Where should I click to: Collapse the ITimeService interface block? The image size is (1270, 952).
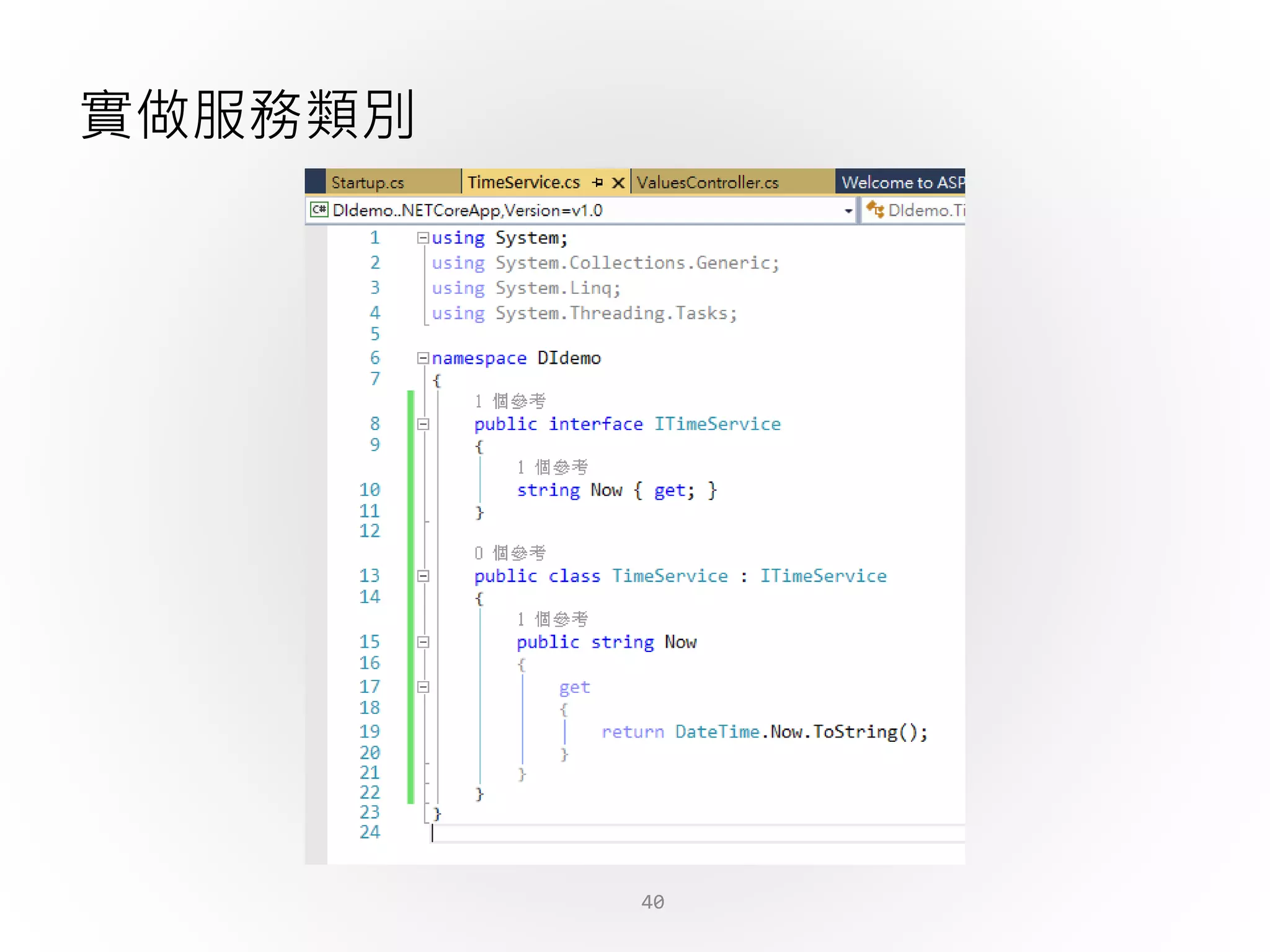pos(423,424)
